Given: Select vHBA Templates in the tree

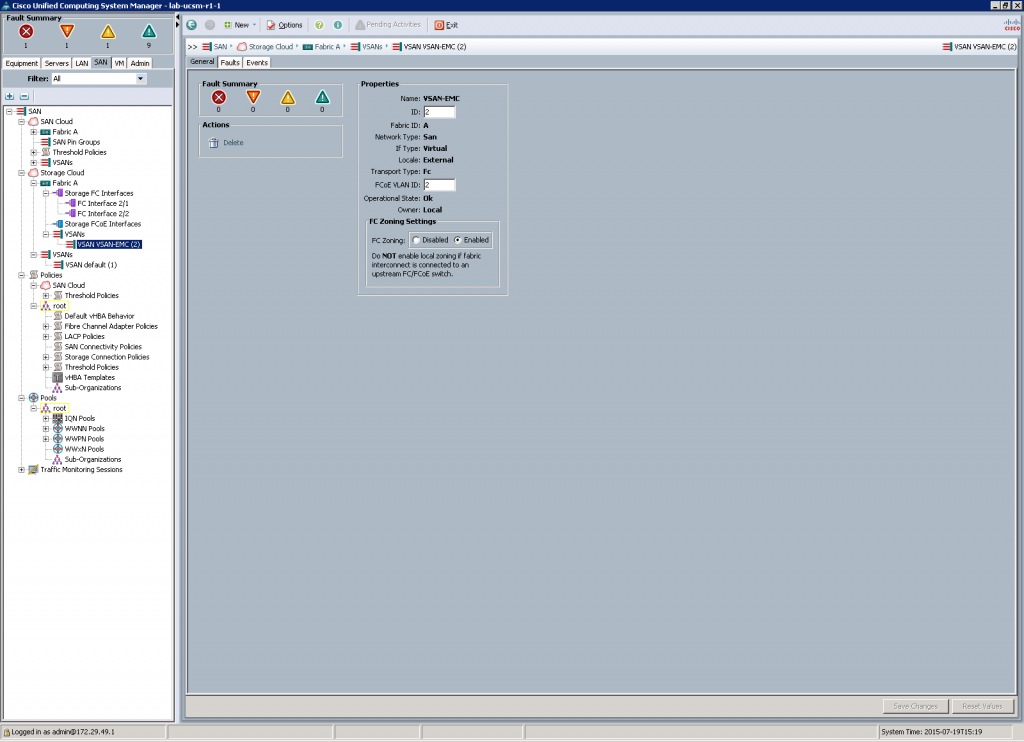Looking at the screenshot, I should pyautogui.click(x=89, y=378).
